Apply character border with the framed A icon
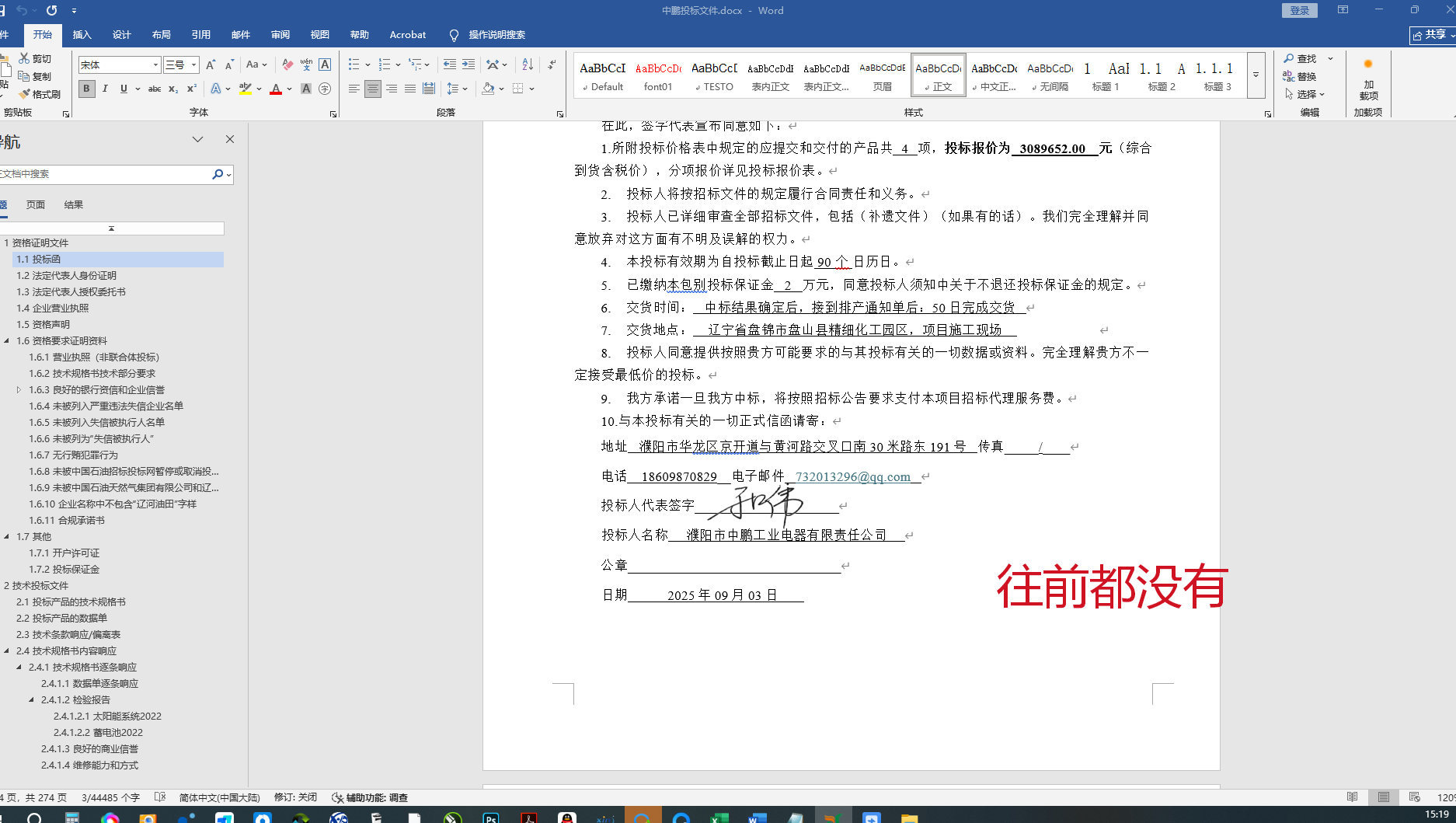This screenshot has width=1456, height=823. 325,65
